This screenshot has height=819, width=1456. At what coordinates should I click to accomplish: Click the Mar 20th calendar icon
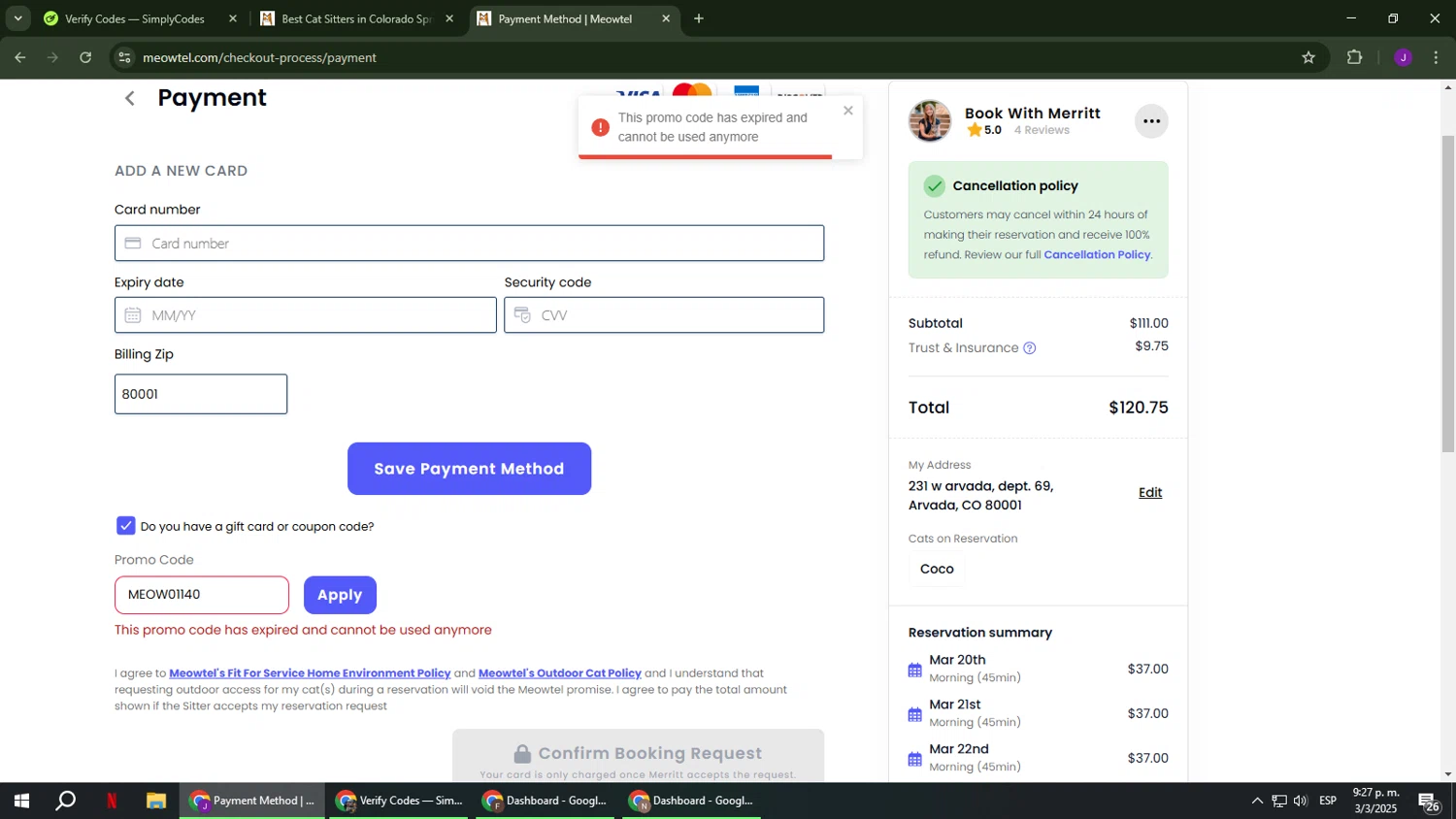tap(915, 670)
